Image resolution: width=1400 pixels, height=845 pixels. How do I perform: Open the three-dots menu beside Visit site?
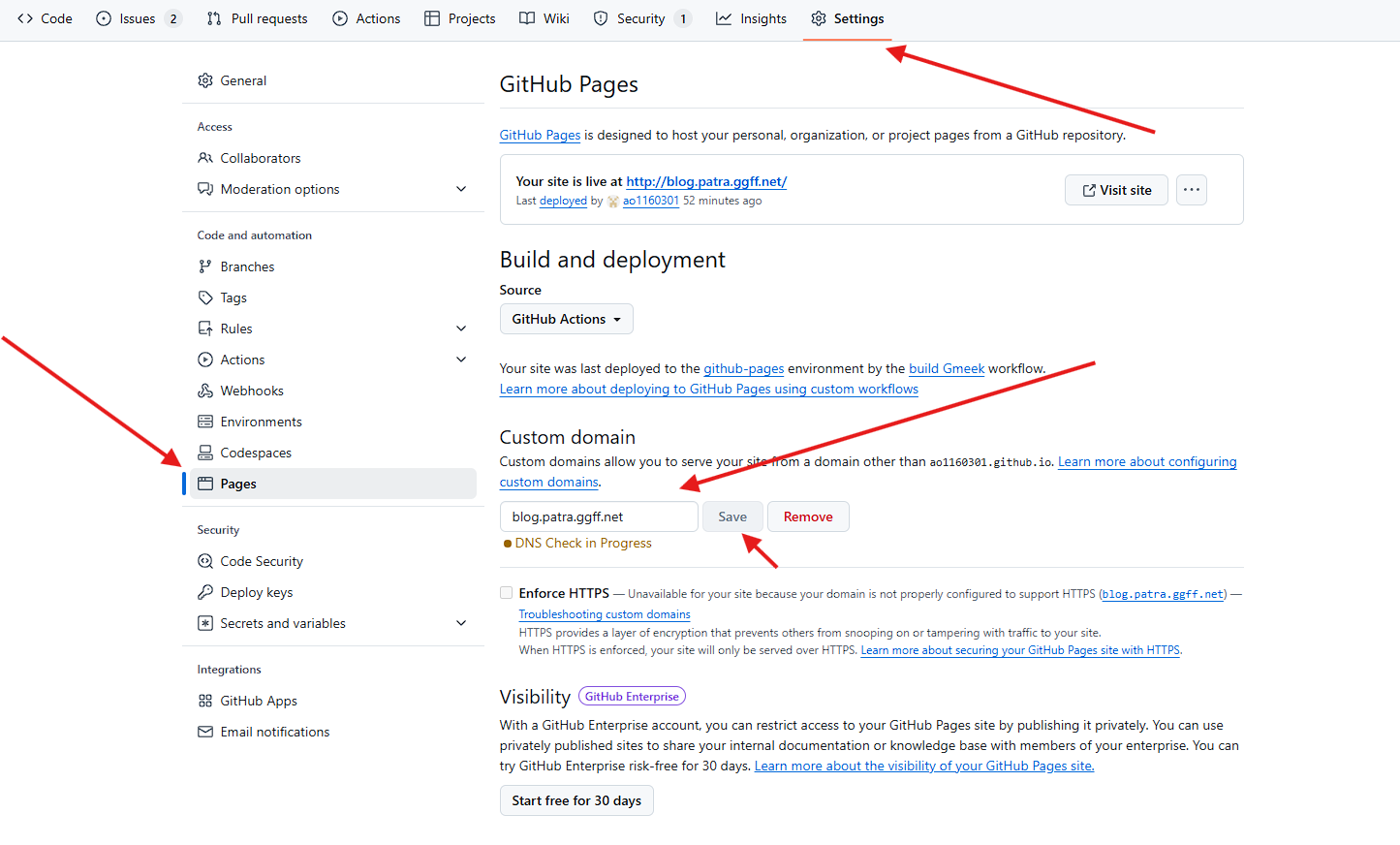[1192, 190]
